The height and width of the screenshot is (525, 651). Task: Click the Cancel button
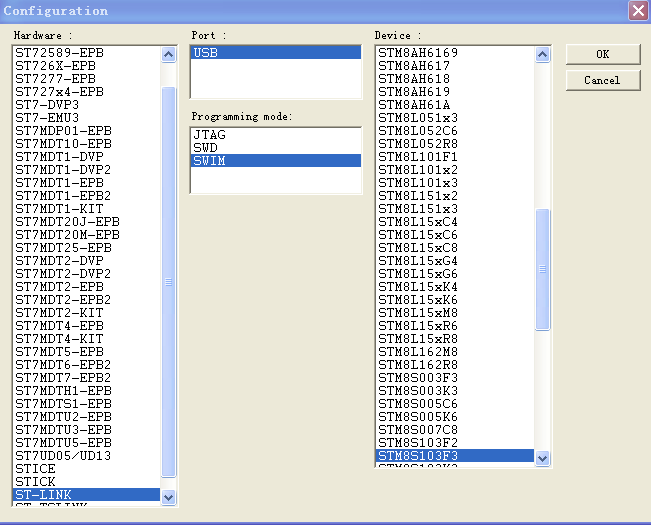[602, 80]
